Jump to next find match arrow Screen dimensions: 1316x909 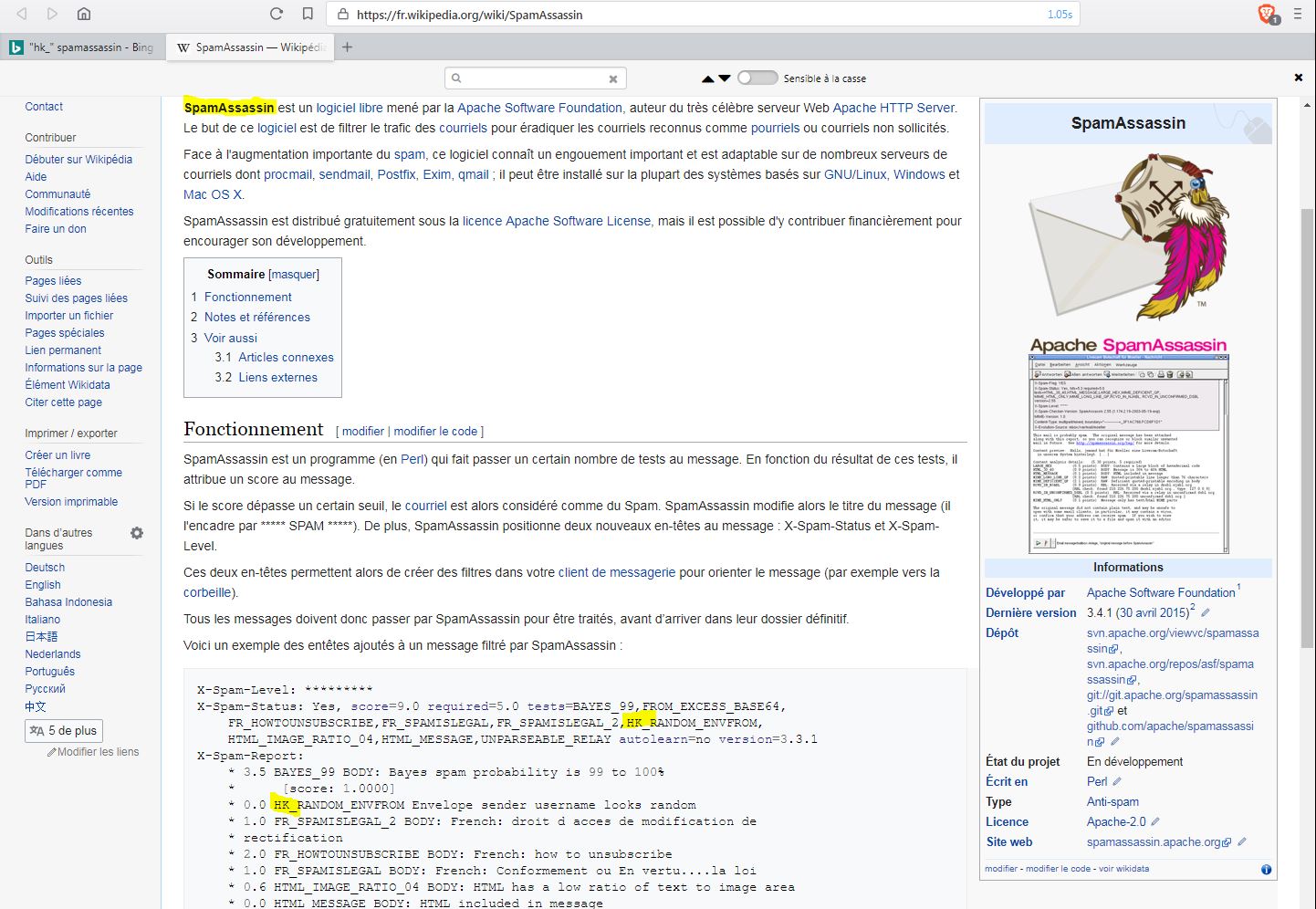click(725, 78)
